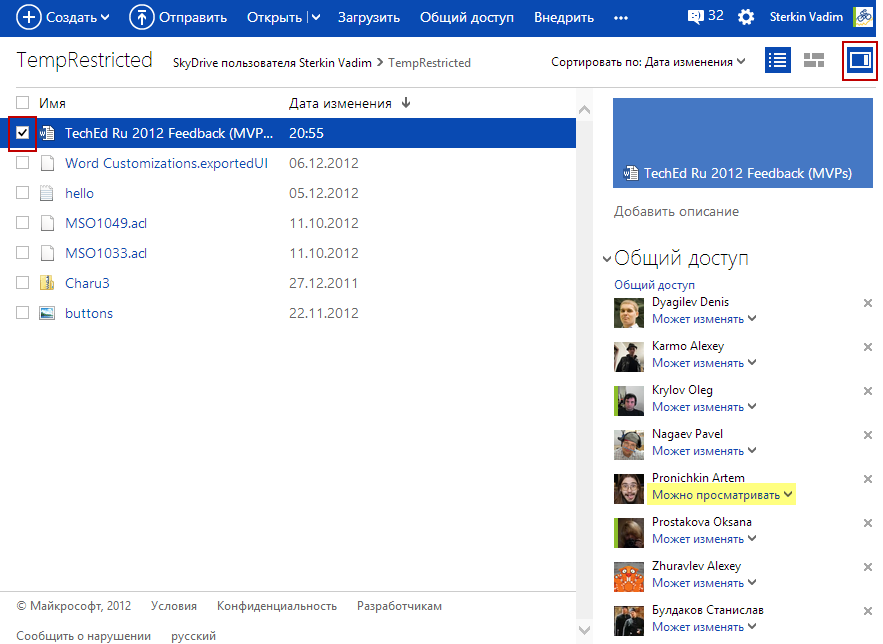Click file icon beside MSO1049.acl
The image size is (883, 644).
[x=47, y=223]
